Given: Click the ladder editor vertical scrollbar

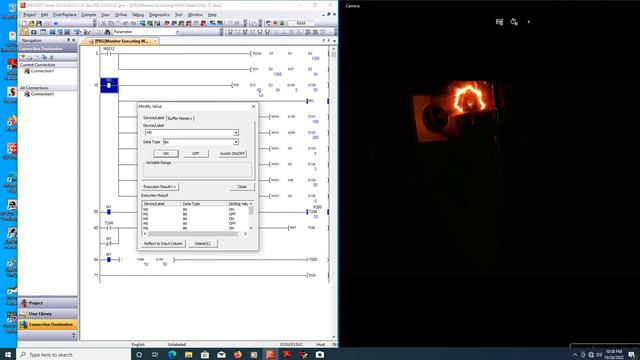Looking at the screenshot, I should tap(333, 193).
